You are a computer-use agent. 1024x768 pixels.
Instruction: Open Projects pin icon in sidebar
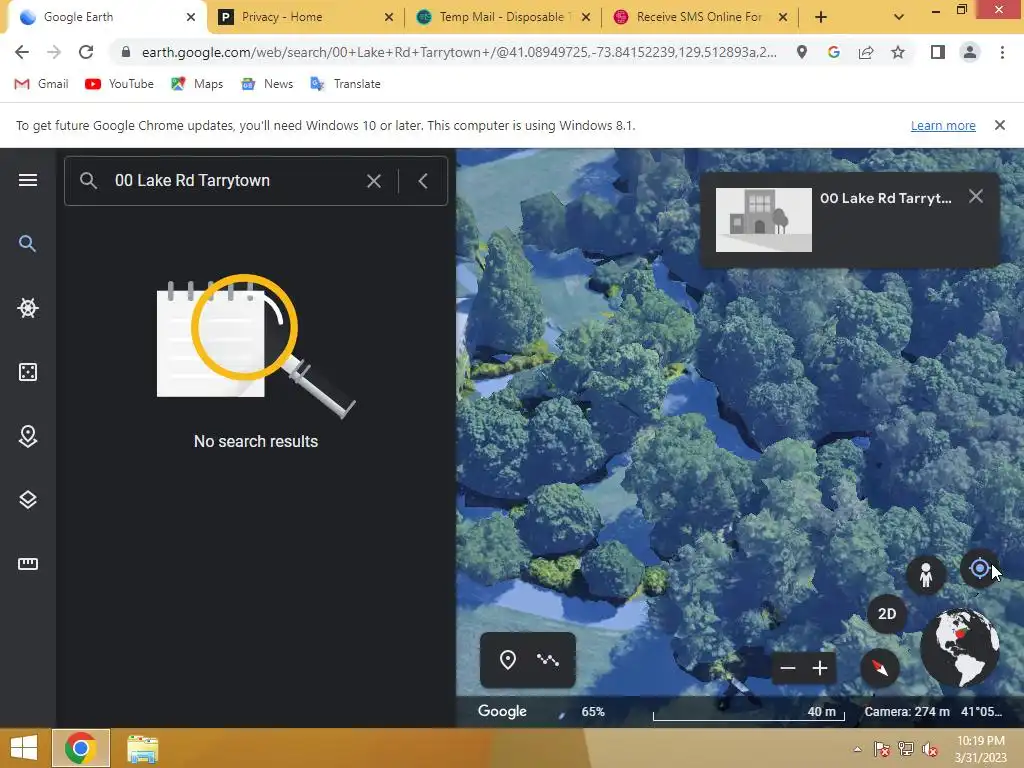pyautogui.click(x=27, y=436)
